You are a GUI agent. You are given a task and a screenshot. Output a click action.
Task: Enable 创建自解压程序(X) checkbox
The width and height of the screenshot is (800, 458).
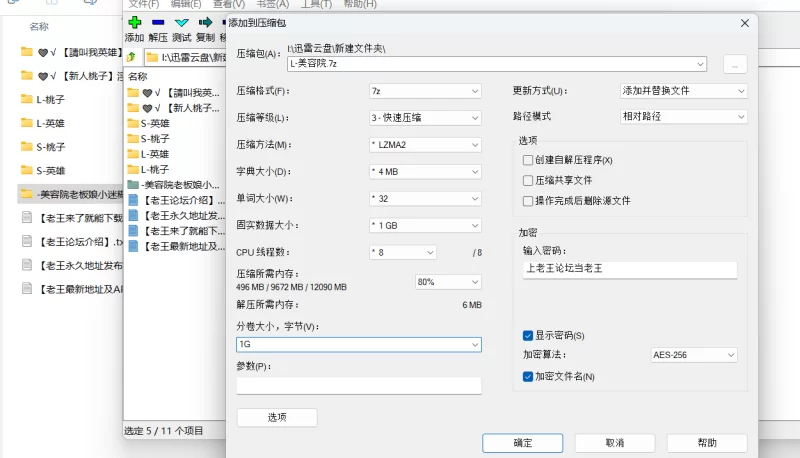pos(528,160)
